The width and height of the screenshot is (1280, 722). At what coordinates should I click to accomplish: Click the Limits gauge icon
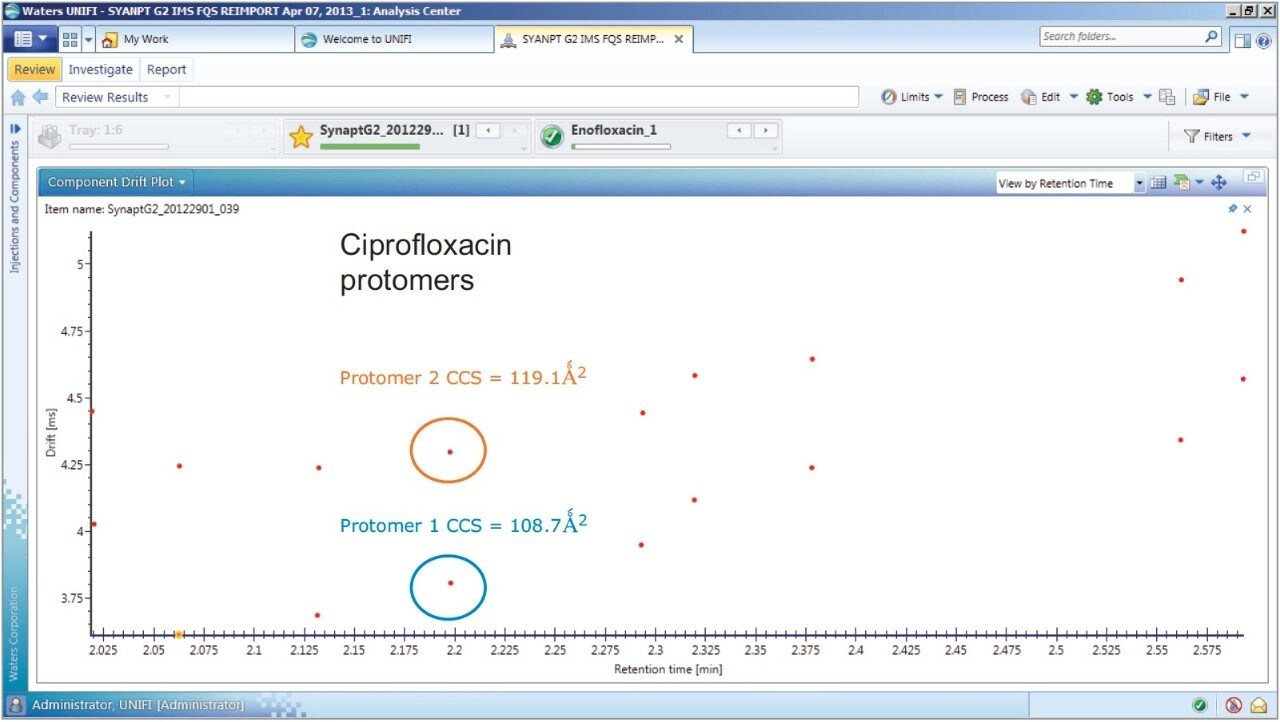[888, 97]
